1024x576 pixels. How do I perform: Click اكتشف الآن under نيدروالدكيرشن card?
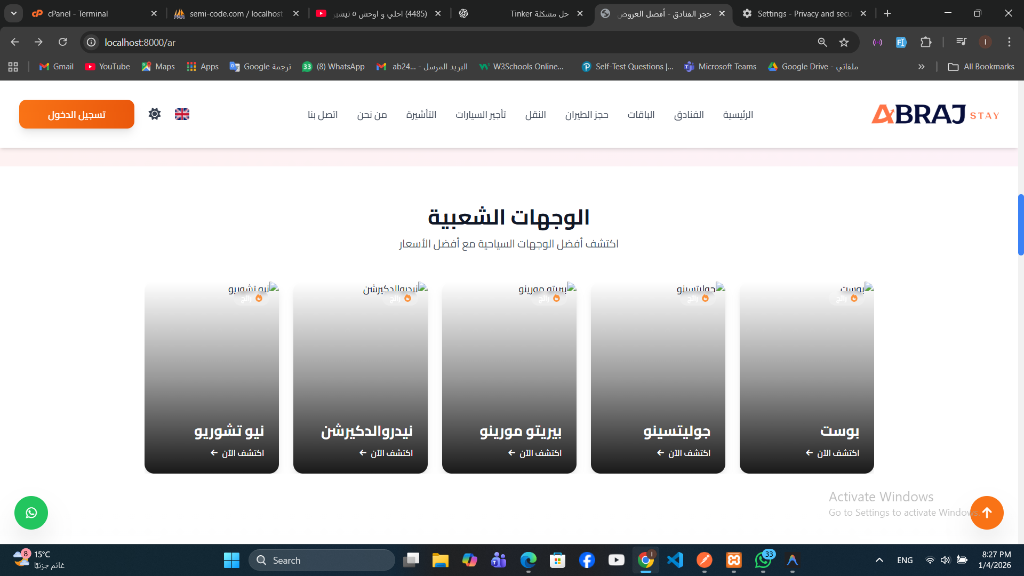pyautogui.click(x=385, y=453)
